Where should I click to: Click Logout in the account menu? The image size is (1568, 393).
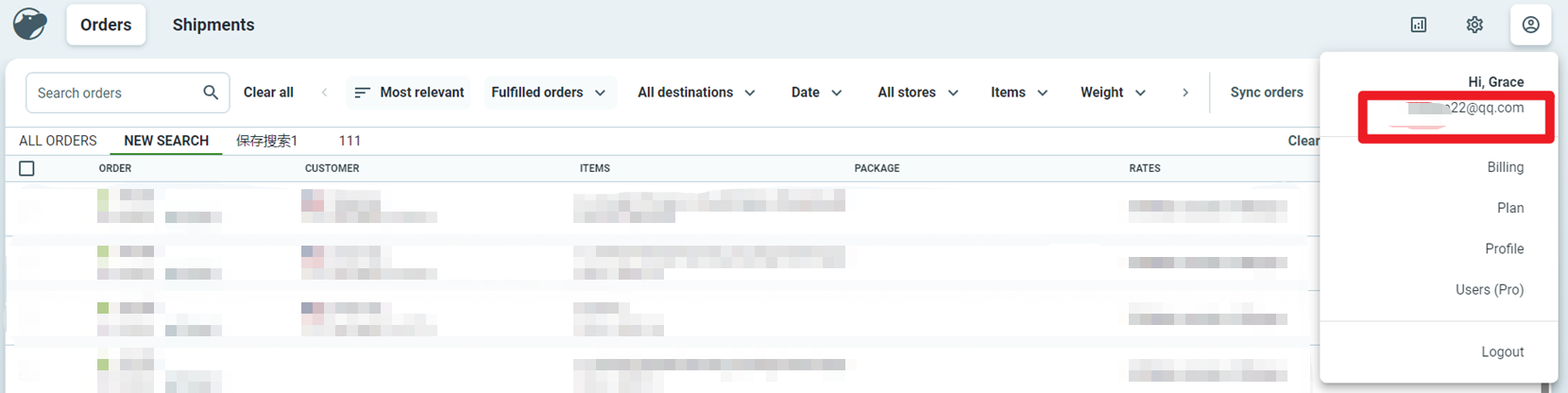point(1502,351)
